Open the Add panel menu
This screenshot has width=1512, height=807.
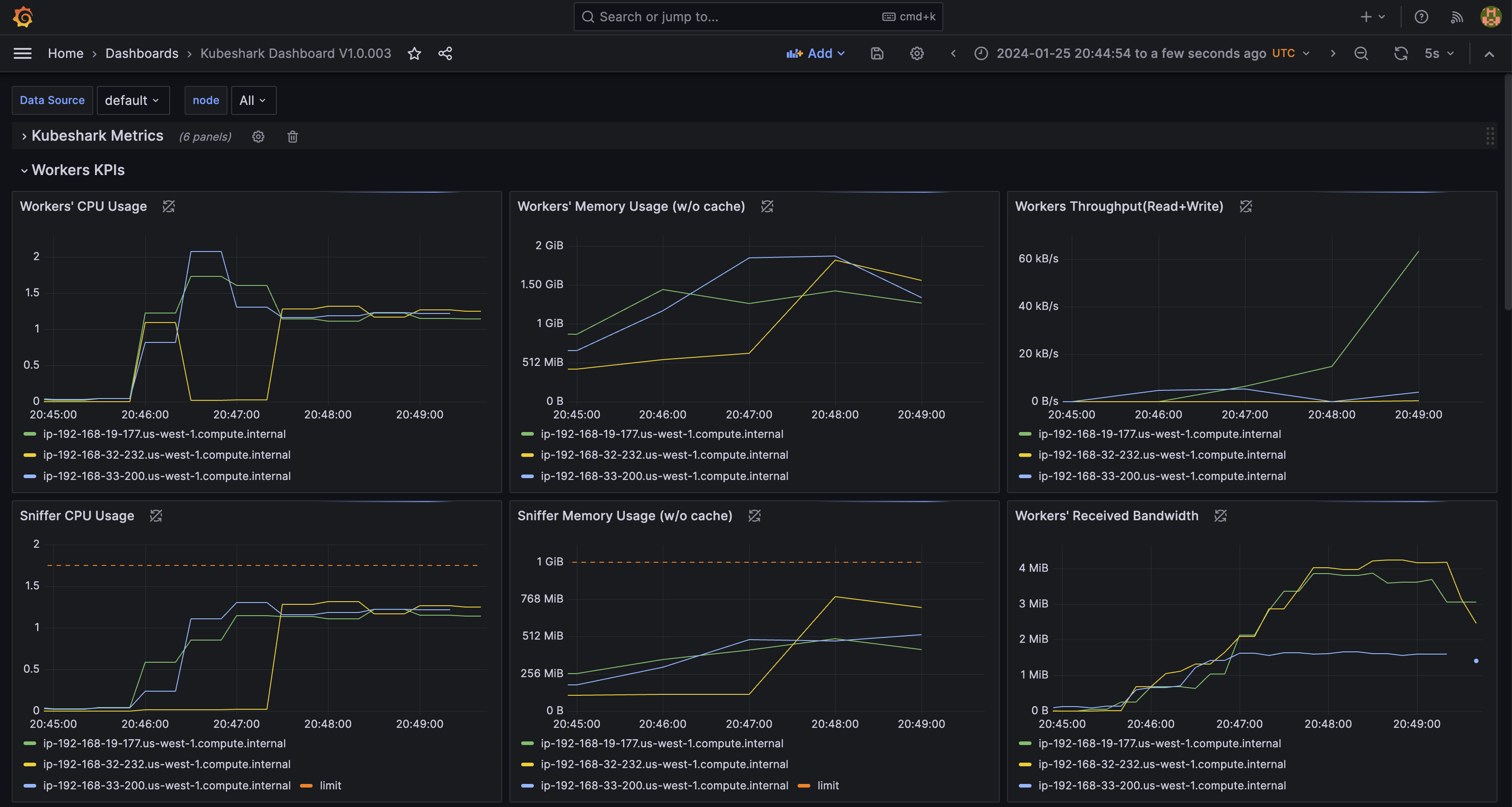[x=816, y=53]
